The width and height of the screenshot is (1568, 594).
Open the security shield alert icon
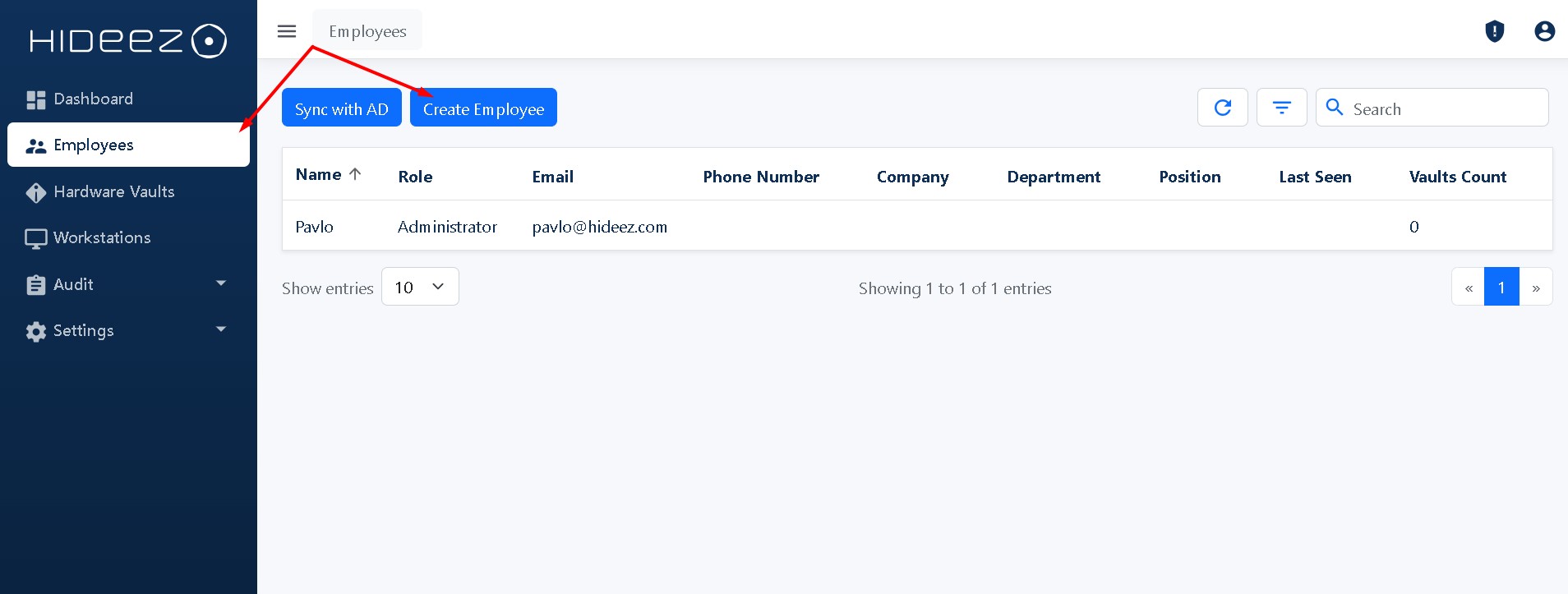[1494, 31]
